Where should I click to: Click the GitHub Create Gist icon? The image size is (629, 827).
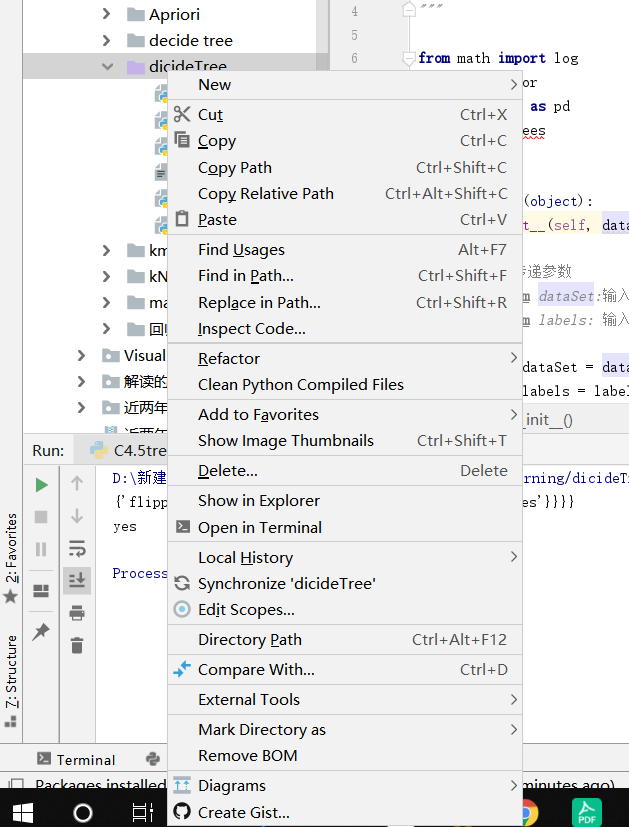coord(182,811)
